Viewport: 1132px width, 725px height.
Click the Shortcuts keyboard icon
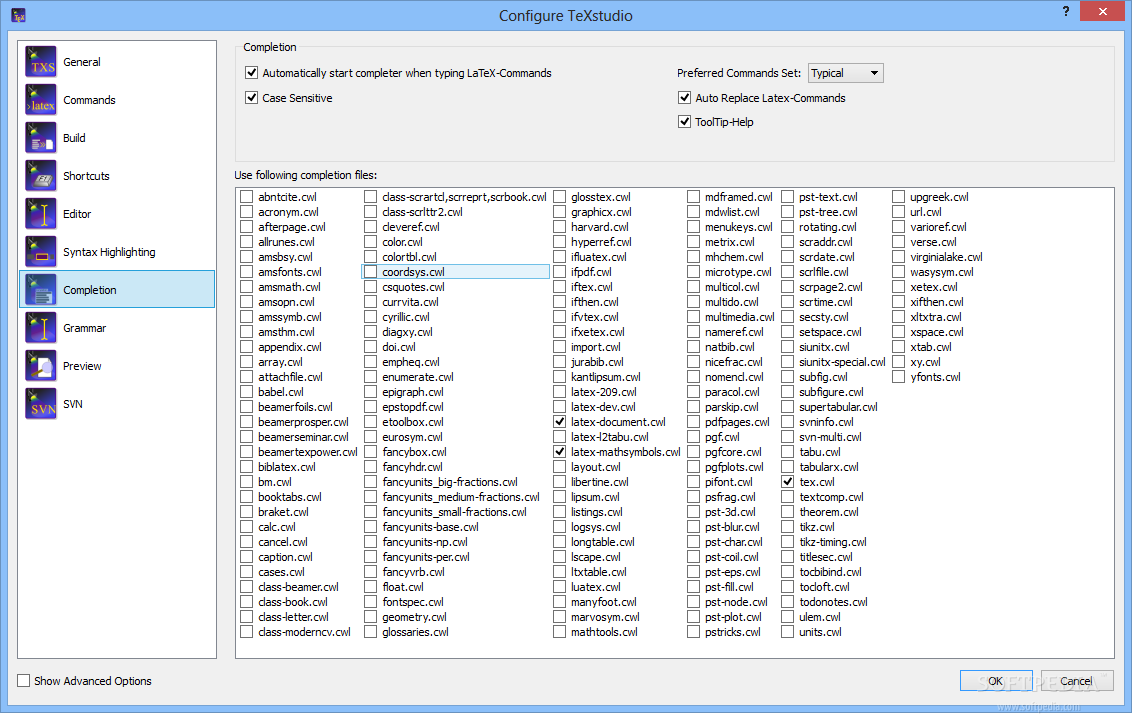point(41,175)
